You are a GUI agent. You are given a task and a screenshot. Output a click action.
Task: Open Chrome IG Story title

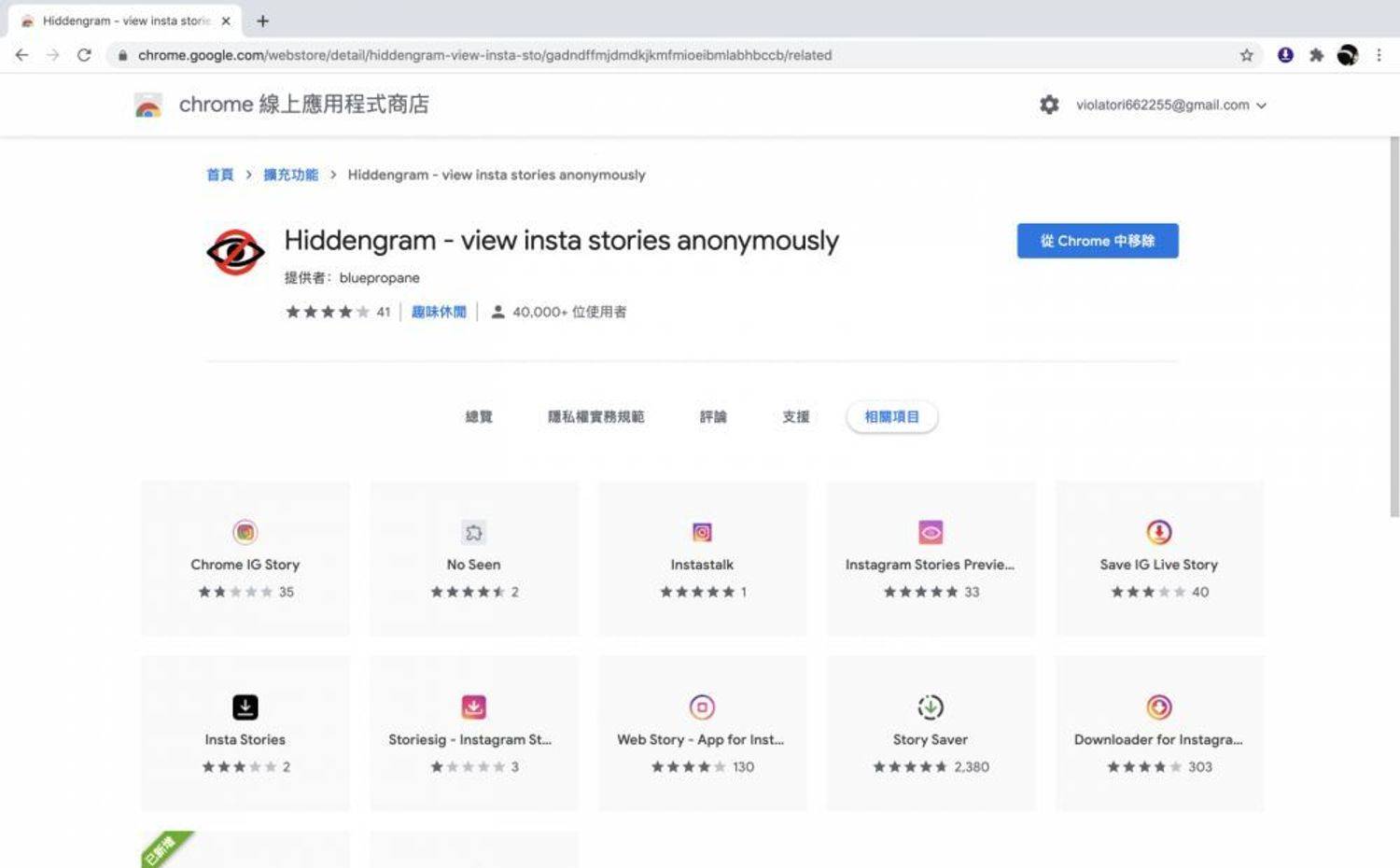245,565
